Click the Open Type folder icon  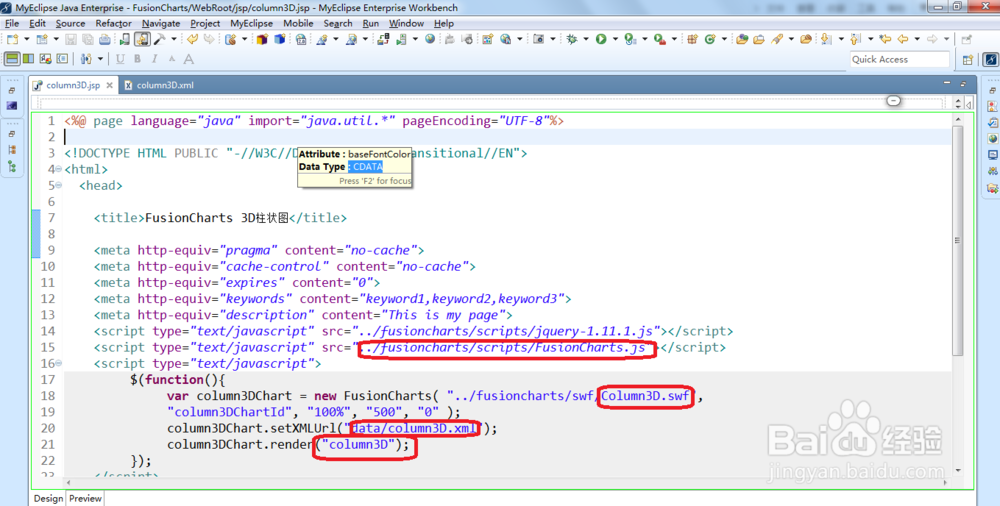(742, 39)
